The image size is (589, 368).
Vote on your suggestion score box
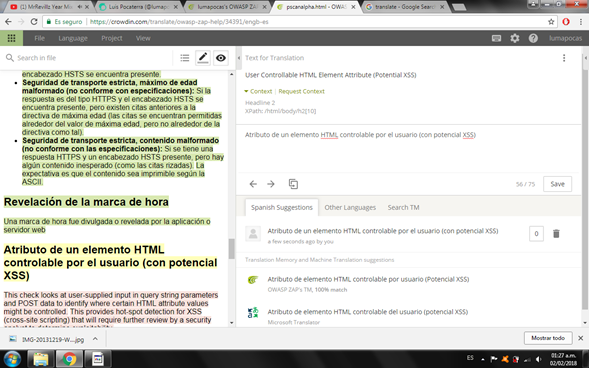click(536, 234)
